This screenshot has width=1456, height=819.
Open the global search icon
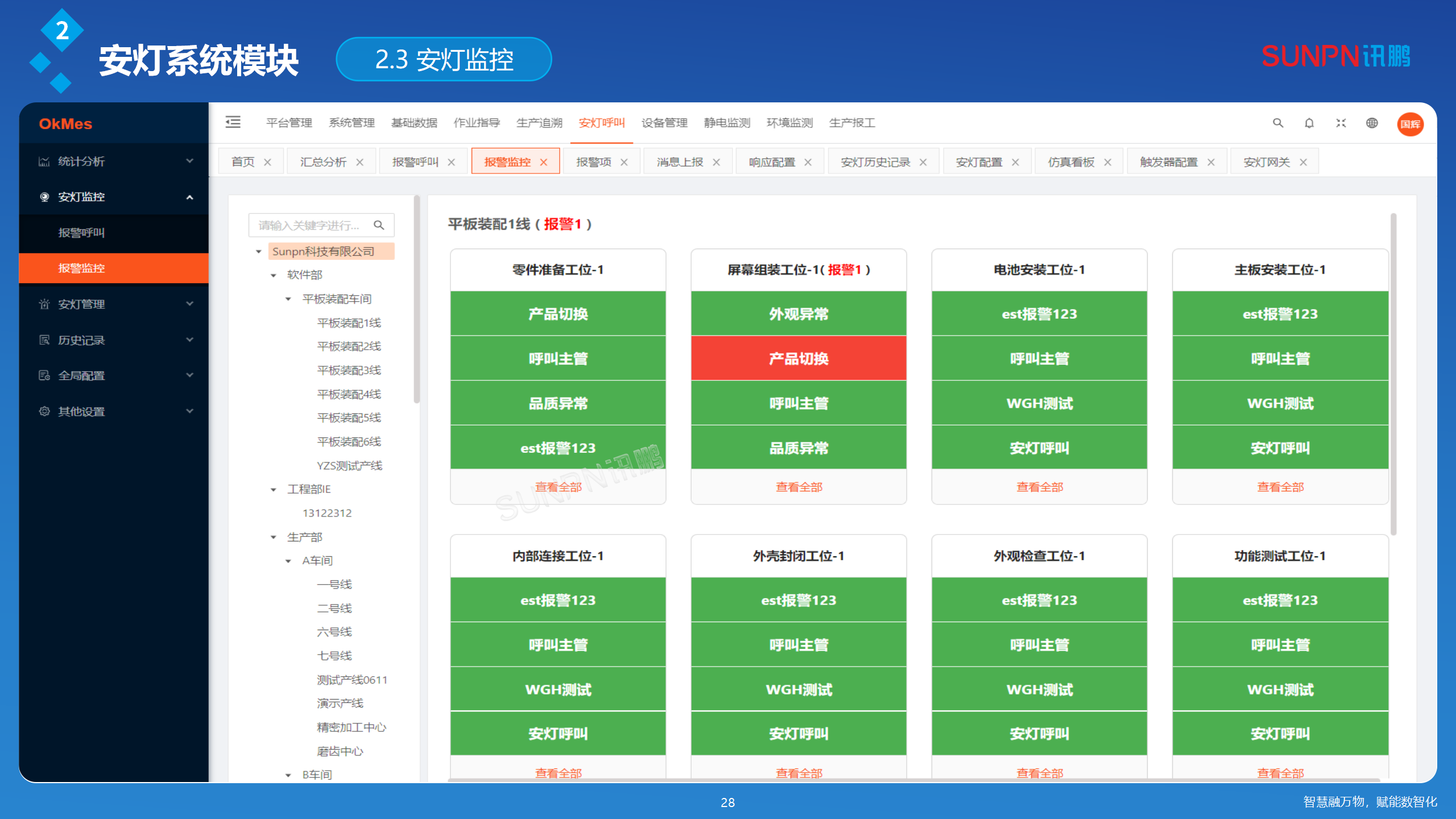(1278, 123)
